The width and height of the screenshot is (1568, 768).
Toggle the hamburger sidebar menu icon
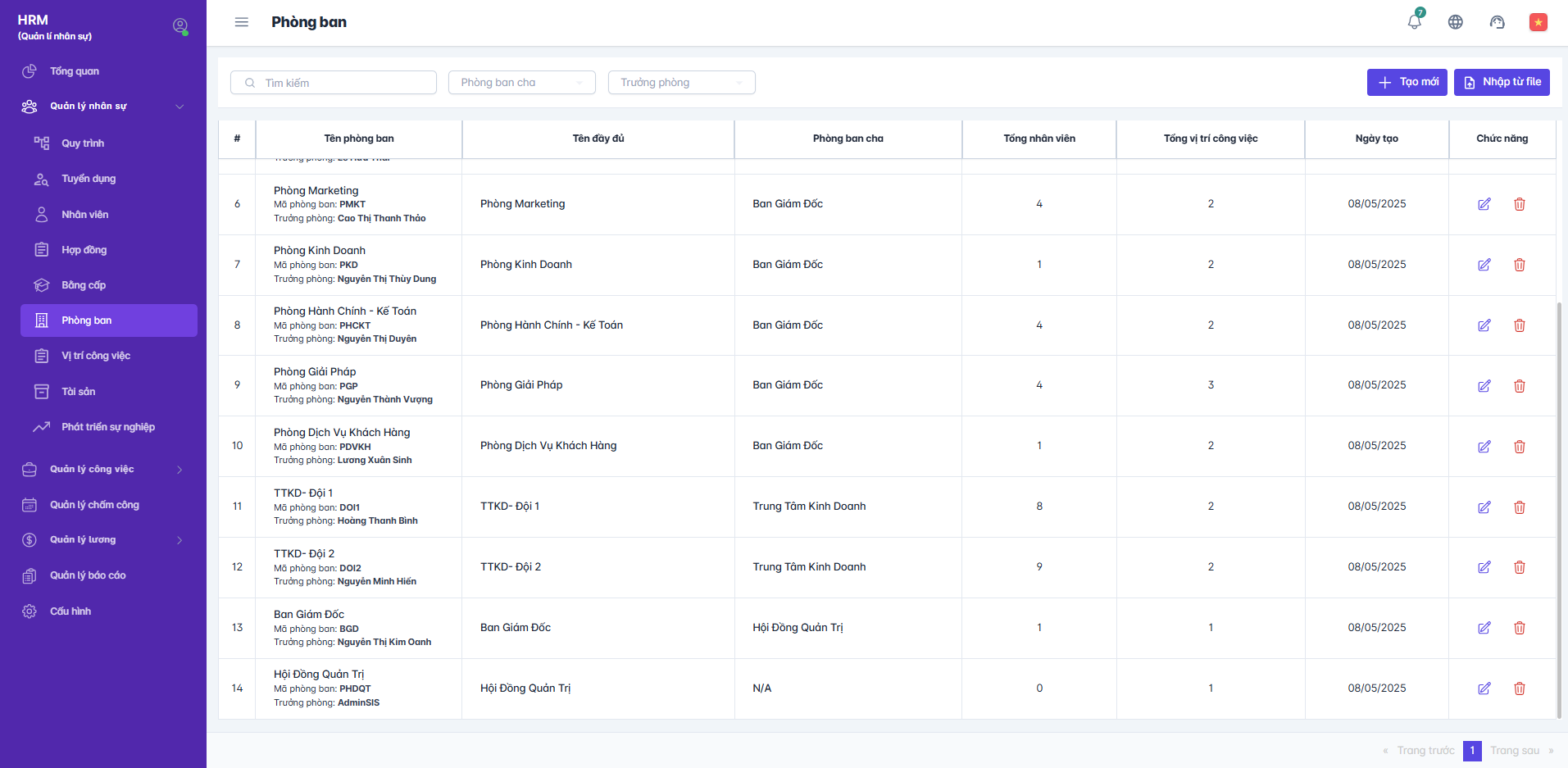tap(241, 22)
